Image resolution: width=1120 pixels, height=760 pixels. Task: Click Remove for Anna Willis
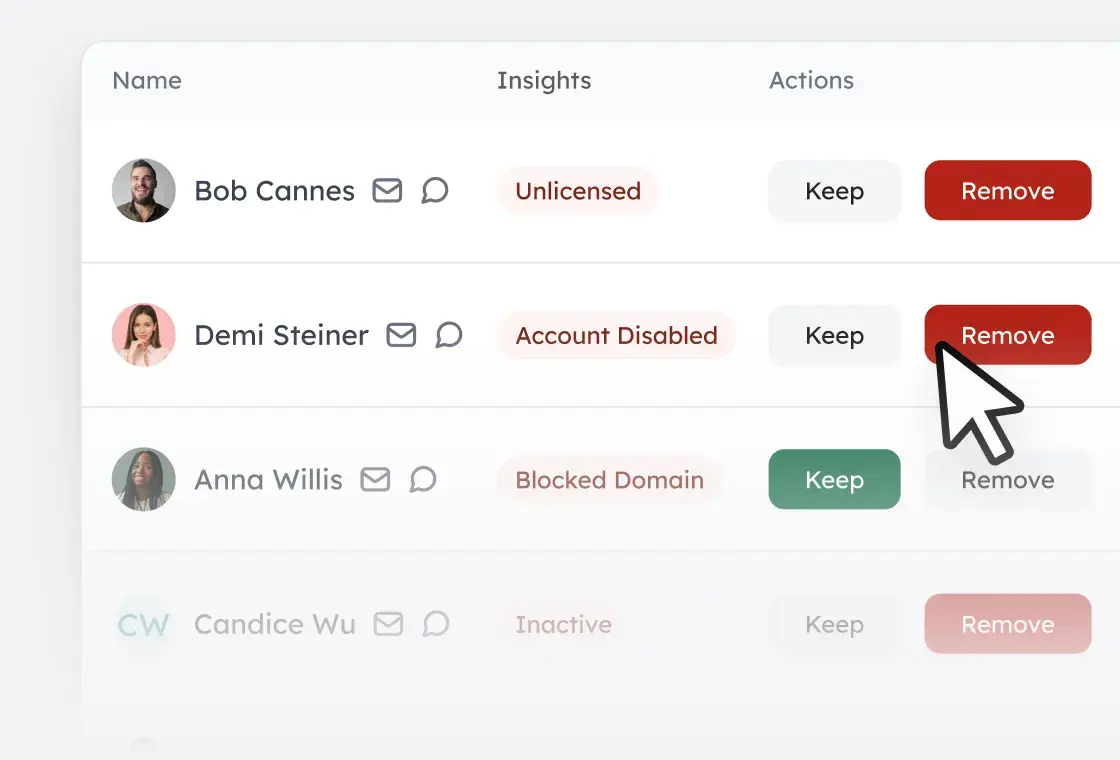point(1007,480)
